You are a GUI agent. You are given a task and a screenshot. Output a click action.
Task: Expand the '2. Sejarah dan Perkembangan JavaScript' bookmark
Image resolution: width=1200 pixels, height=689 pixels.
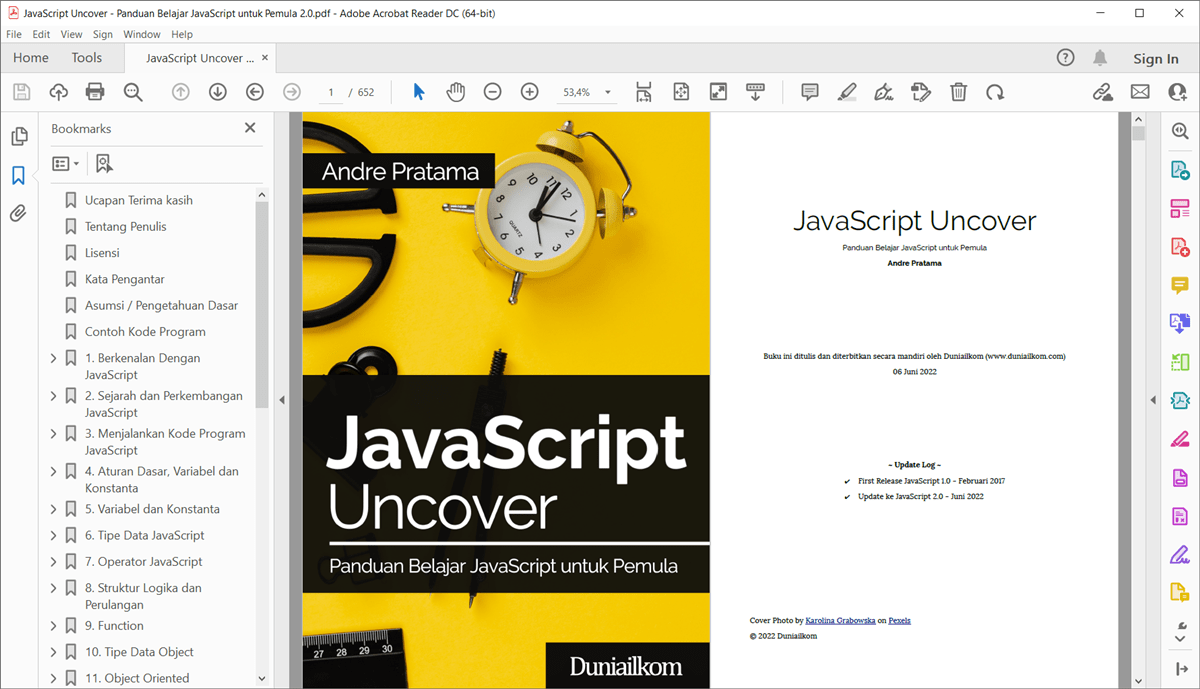pos(54,396)
